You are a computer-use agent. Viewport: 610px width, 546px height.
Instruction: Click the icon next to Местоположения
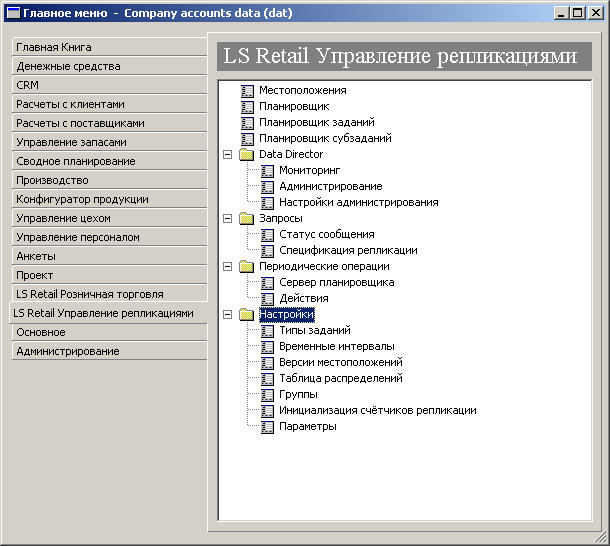[x=247, y=91]
